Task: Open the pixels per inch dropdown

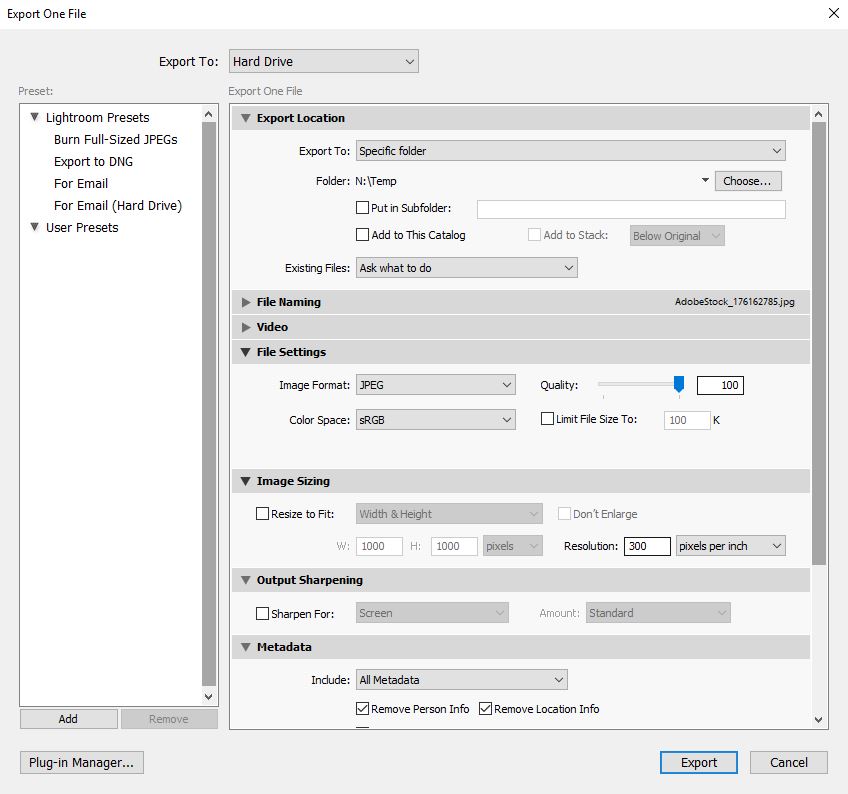Action: coord(731,546)
